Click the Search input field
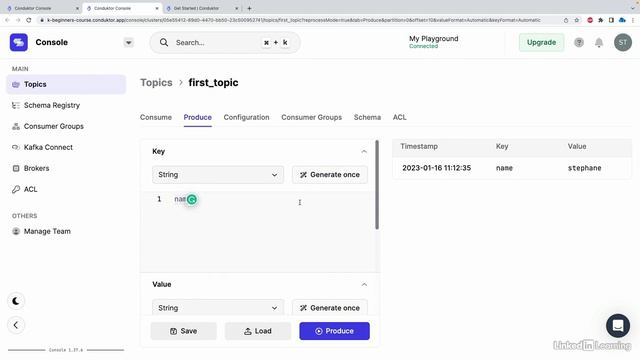 [225, 42]
